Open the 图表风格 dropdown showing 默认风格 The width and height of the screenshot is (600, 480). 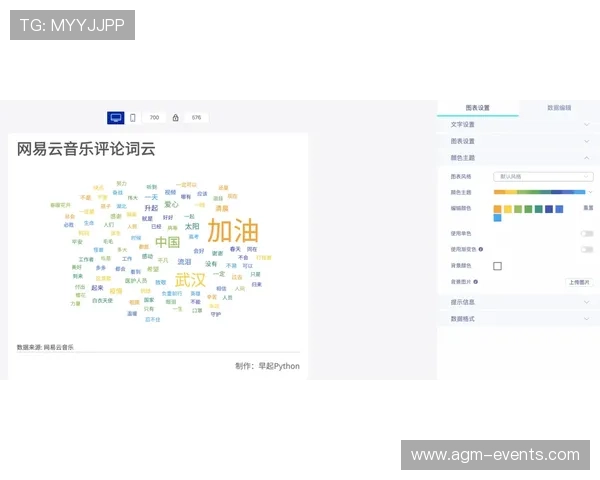pos(543,176)
